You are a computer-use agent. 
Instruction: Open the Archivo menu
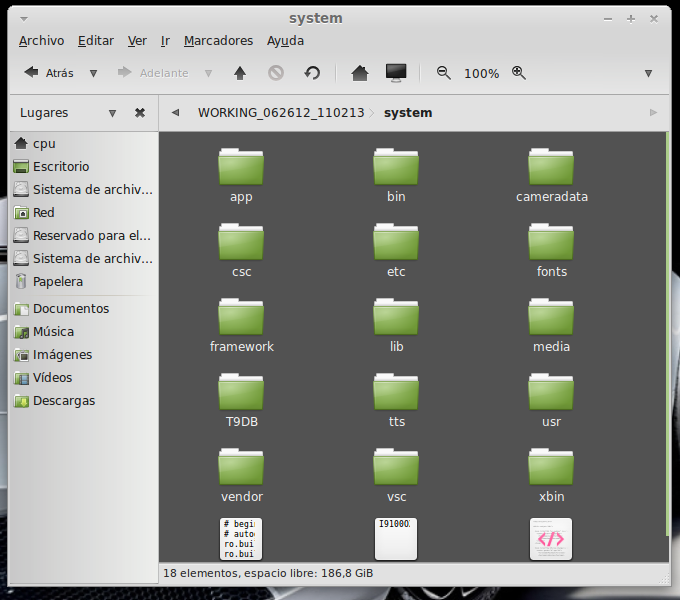42,41
